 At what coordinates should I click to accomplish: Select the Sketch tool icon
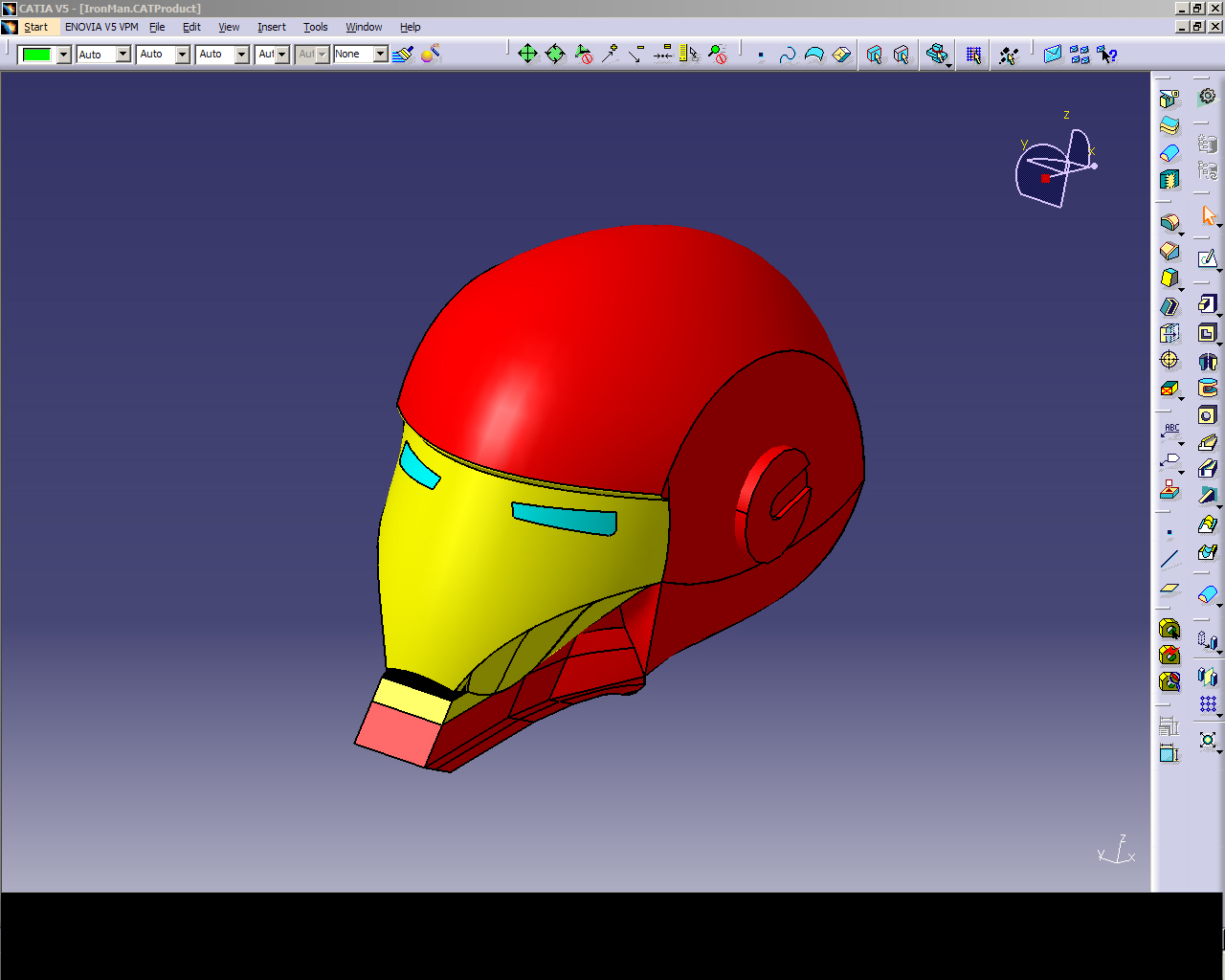point(1208,258)
